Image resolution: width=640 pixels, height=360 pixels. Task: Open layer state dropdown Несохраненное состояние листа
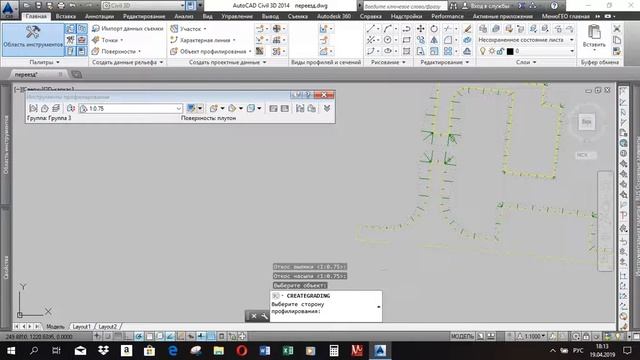(526, 40)
